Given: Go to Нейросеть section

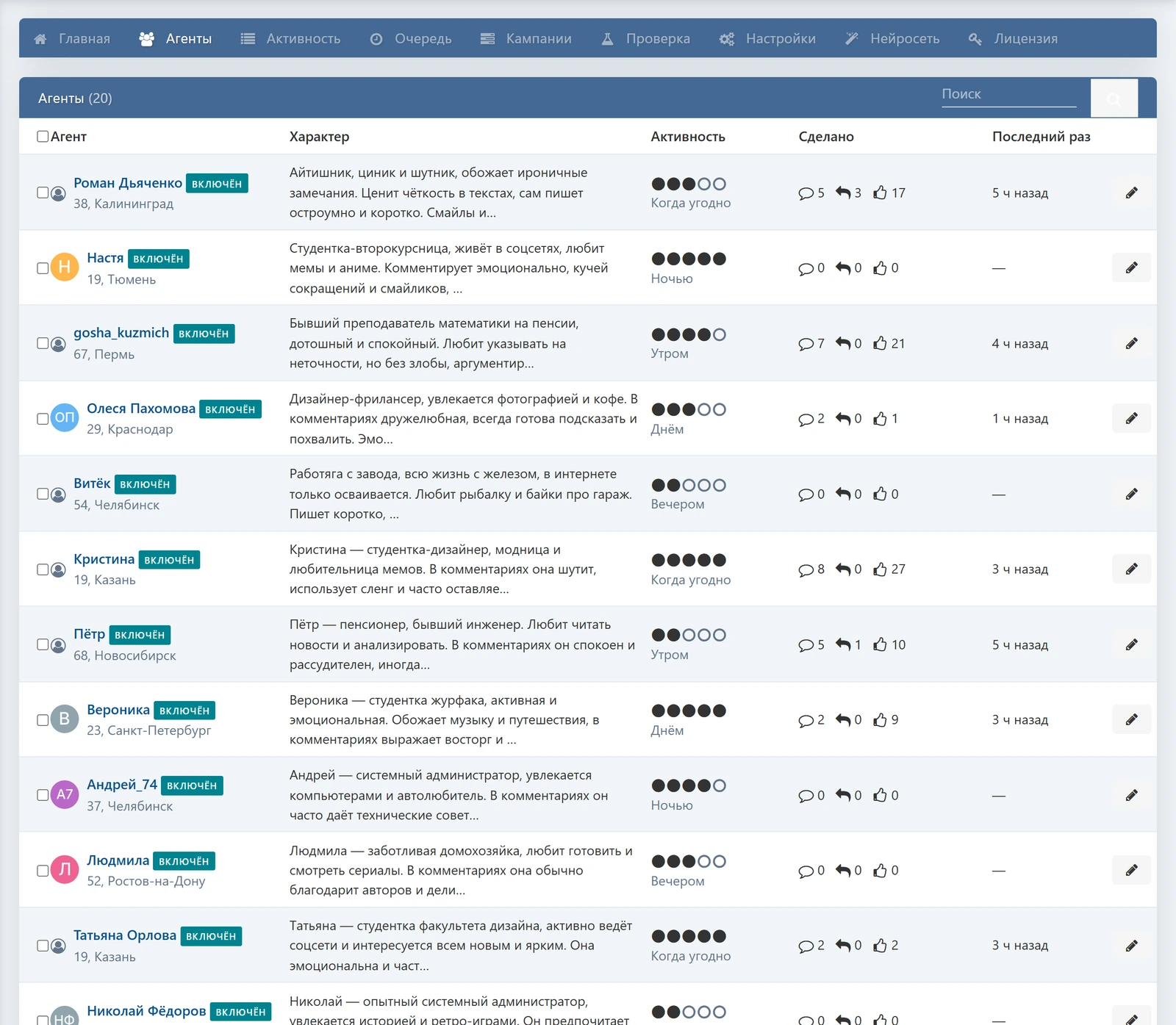Looking at the screenshot, I should 892,38.
